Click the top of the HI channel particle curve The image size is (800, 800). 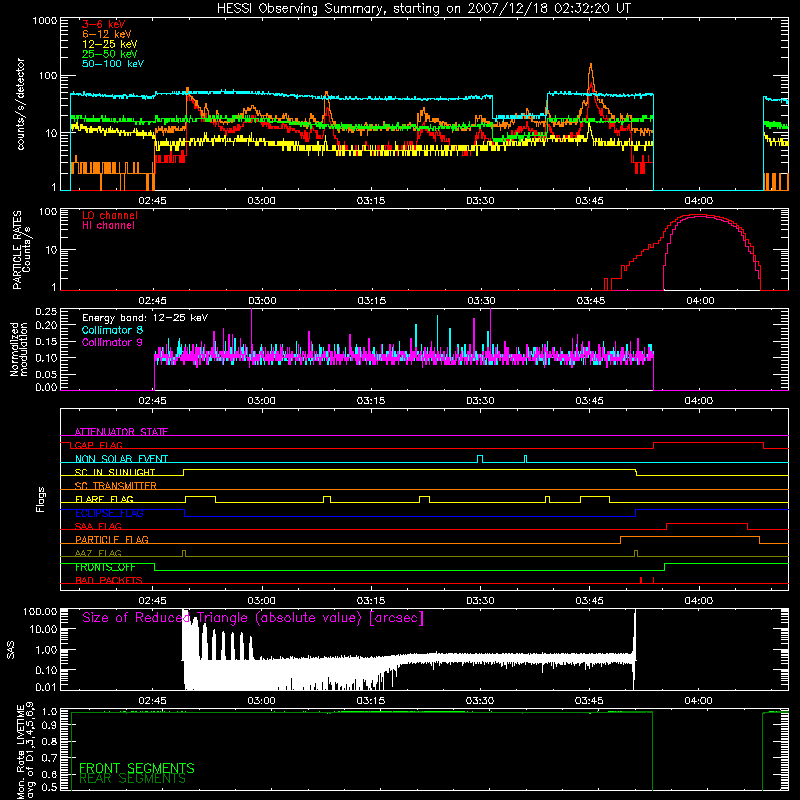click(x=701, y=217)
